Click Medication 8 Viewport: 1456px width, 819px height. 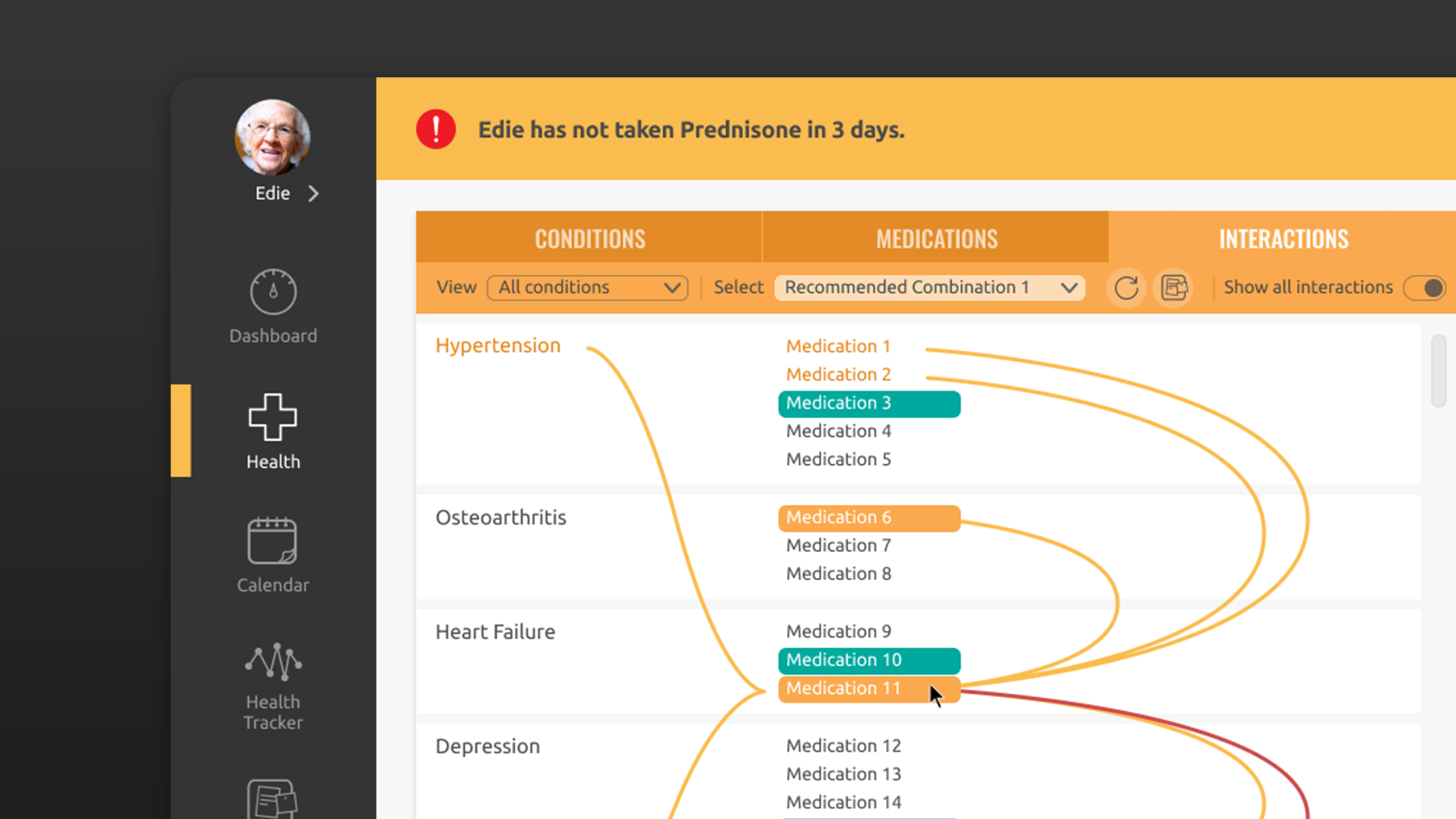(839, 574)
